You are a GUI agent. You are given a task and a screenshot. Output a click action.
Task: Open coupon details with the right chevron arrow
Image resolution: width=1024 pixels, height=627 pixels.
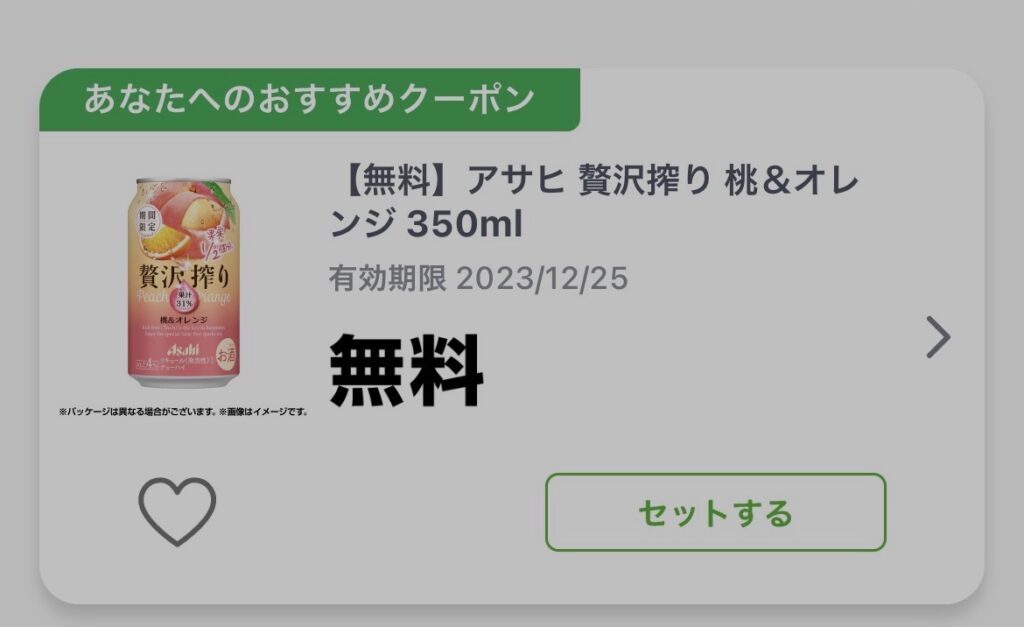938,337
